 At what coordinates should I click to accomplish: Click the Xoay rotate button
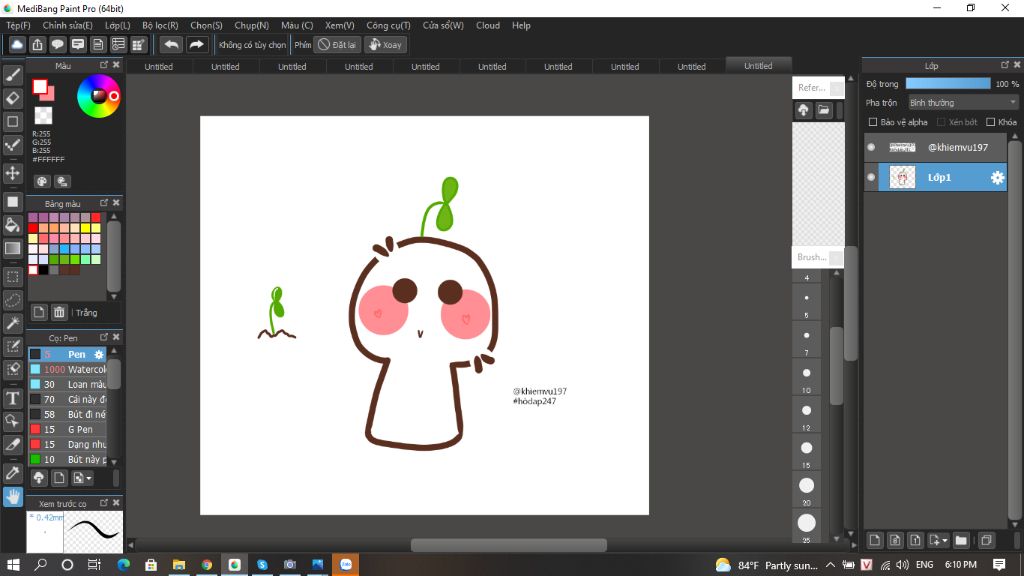click(x=385, y=44)
